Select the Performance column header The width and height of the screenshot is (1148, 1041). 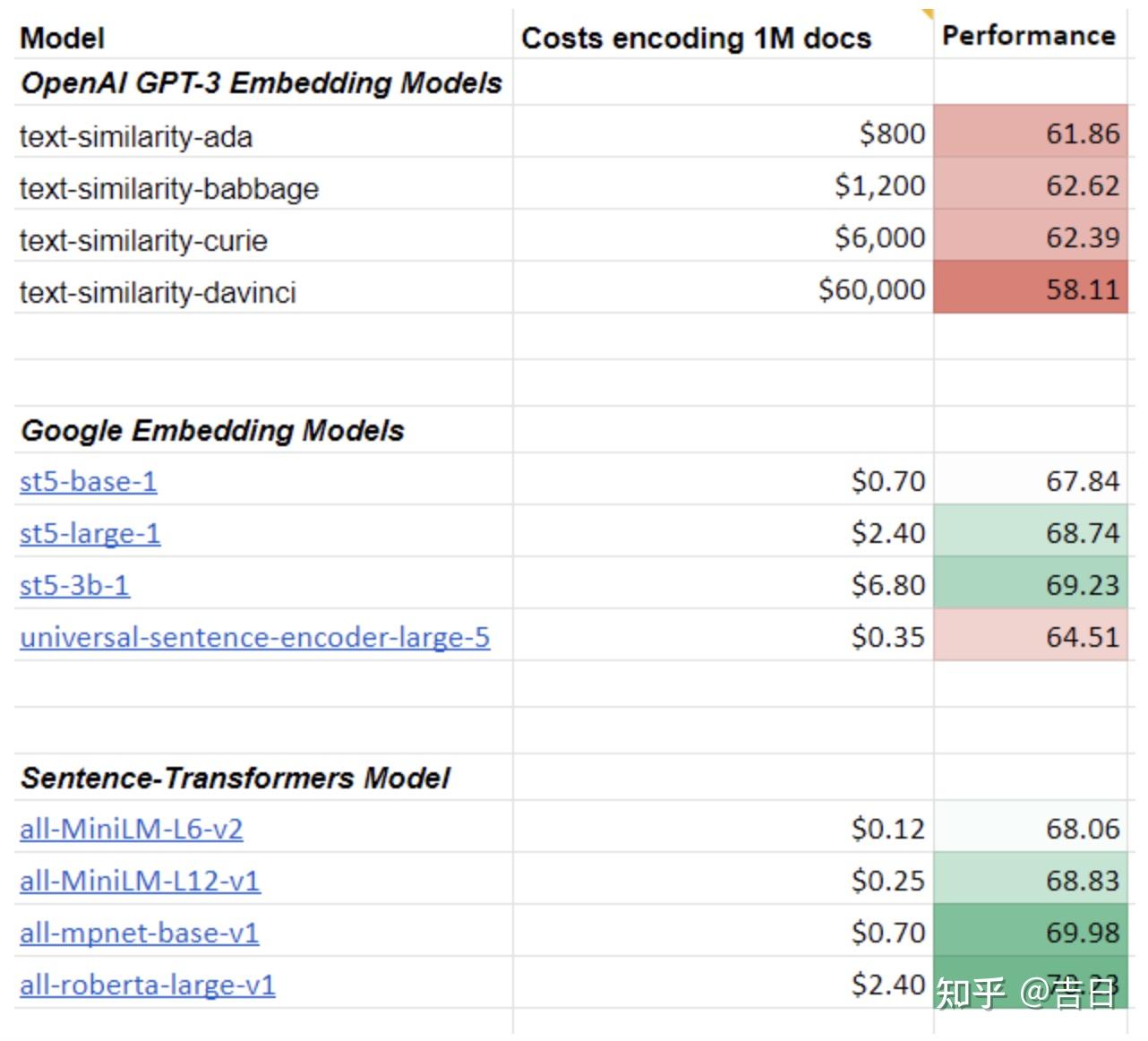click(x=1030, y=35)
